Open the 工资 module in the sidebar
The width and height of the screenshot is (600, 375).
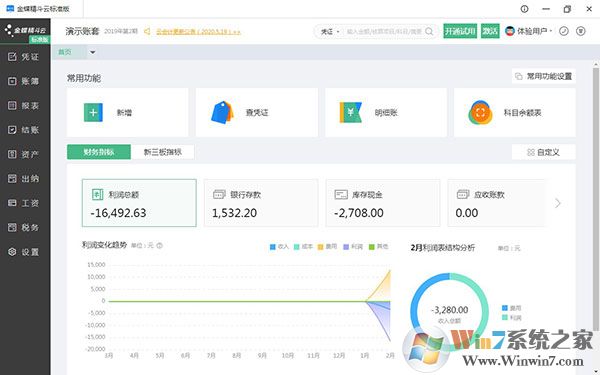coord(24,203)
